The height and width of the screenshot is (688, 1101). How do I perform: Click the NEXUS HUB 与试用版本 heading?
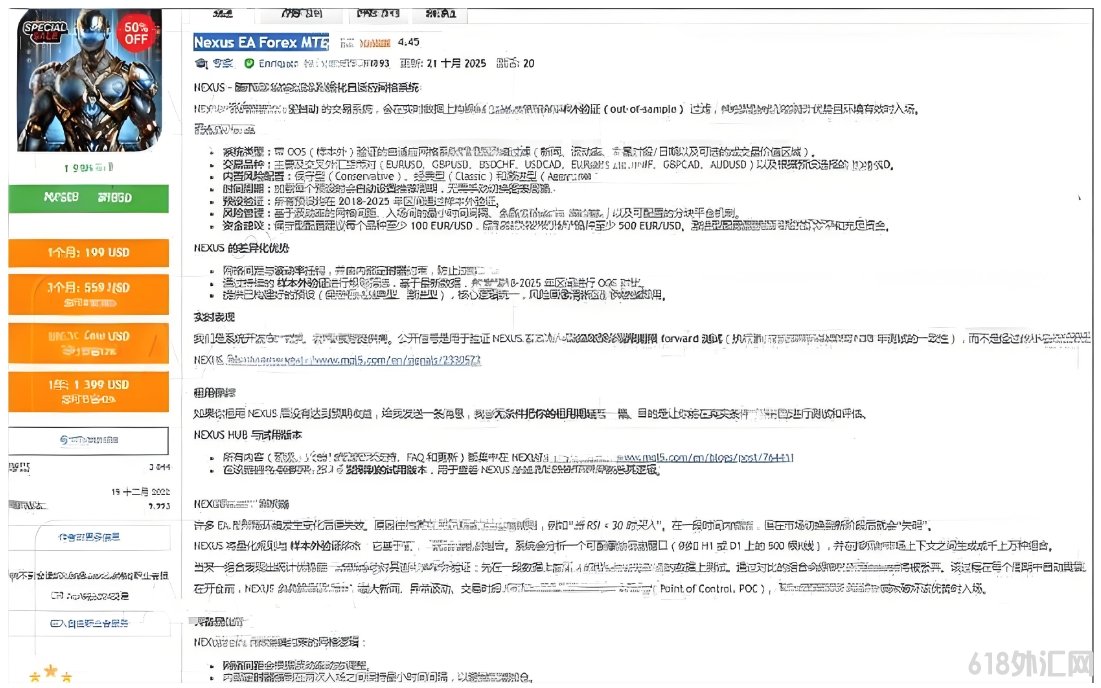coord(248,435)
